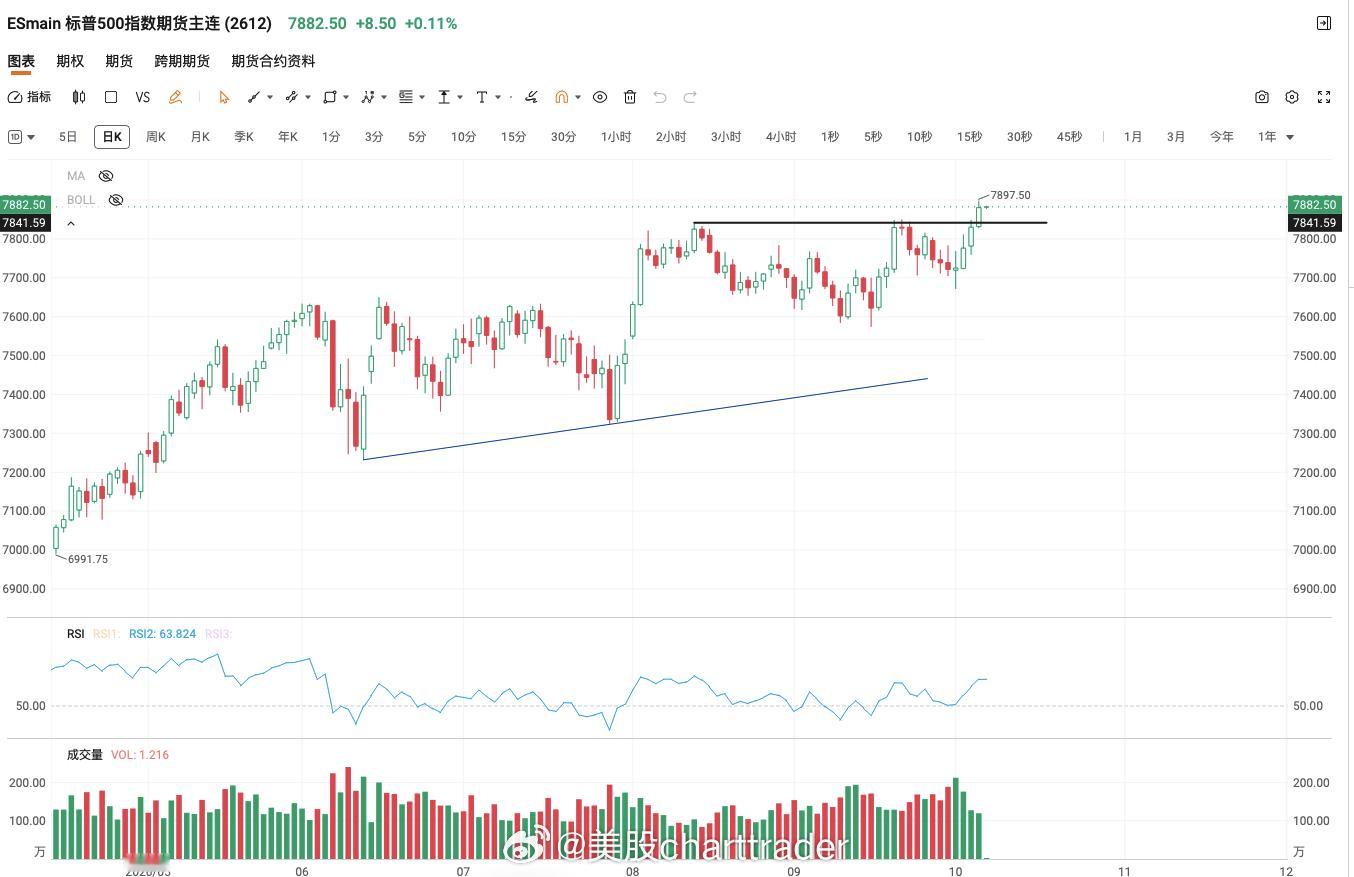Click the VS compare button
Viewport: 1354px width, 877px height.
click(x=142, y=97)
